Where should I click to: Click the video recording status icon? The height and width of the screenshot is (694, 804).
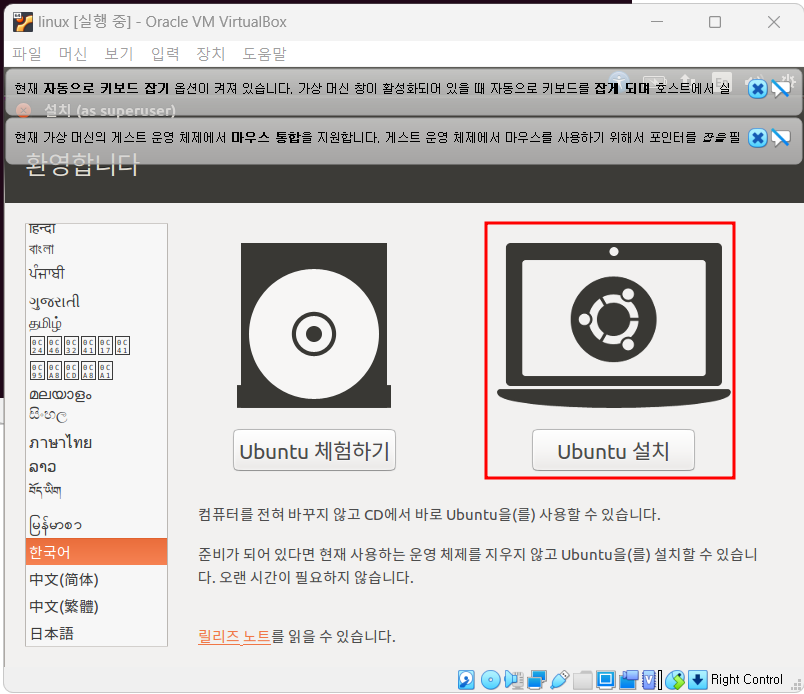pos(629,680)
